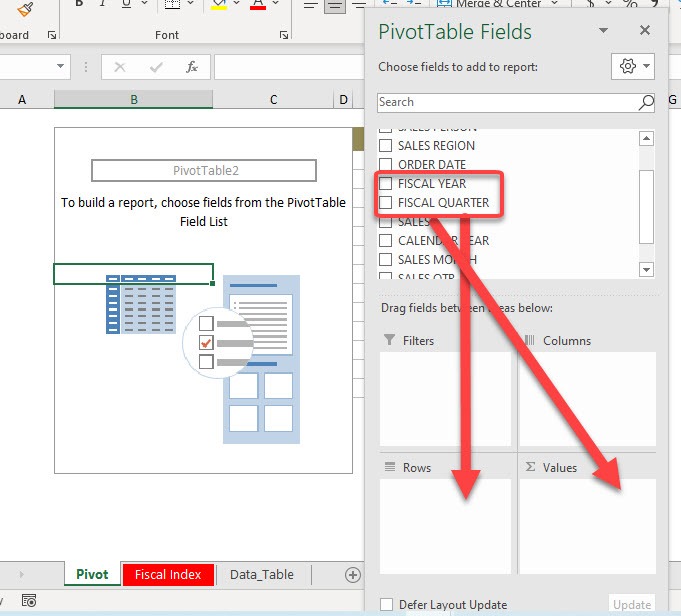
Task: Check the CALENDAR YEAR field
Action: tap(386, 240)
